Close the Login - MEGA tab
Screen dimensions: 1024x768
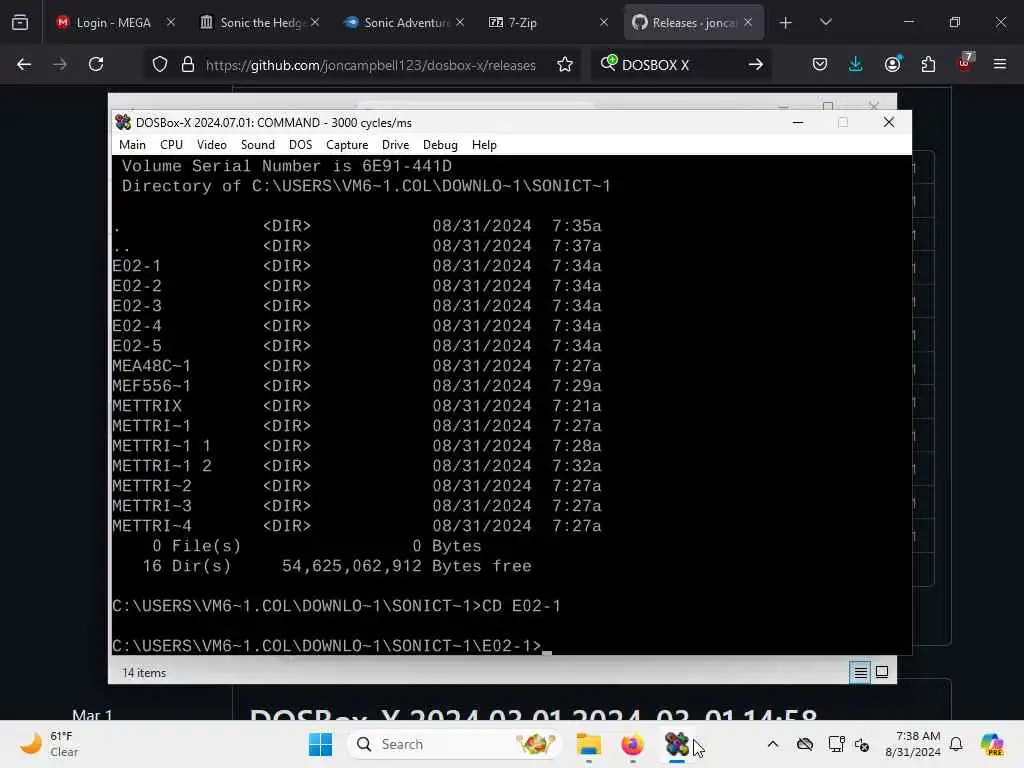pos(170,22)
